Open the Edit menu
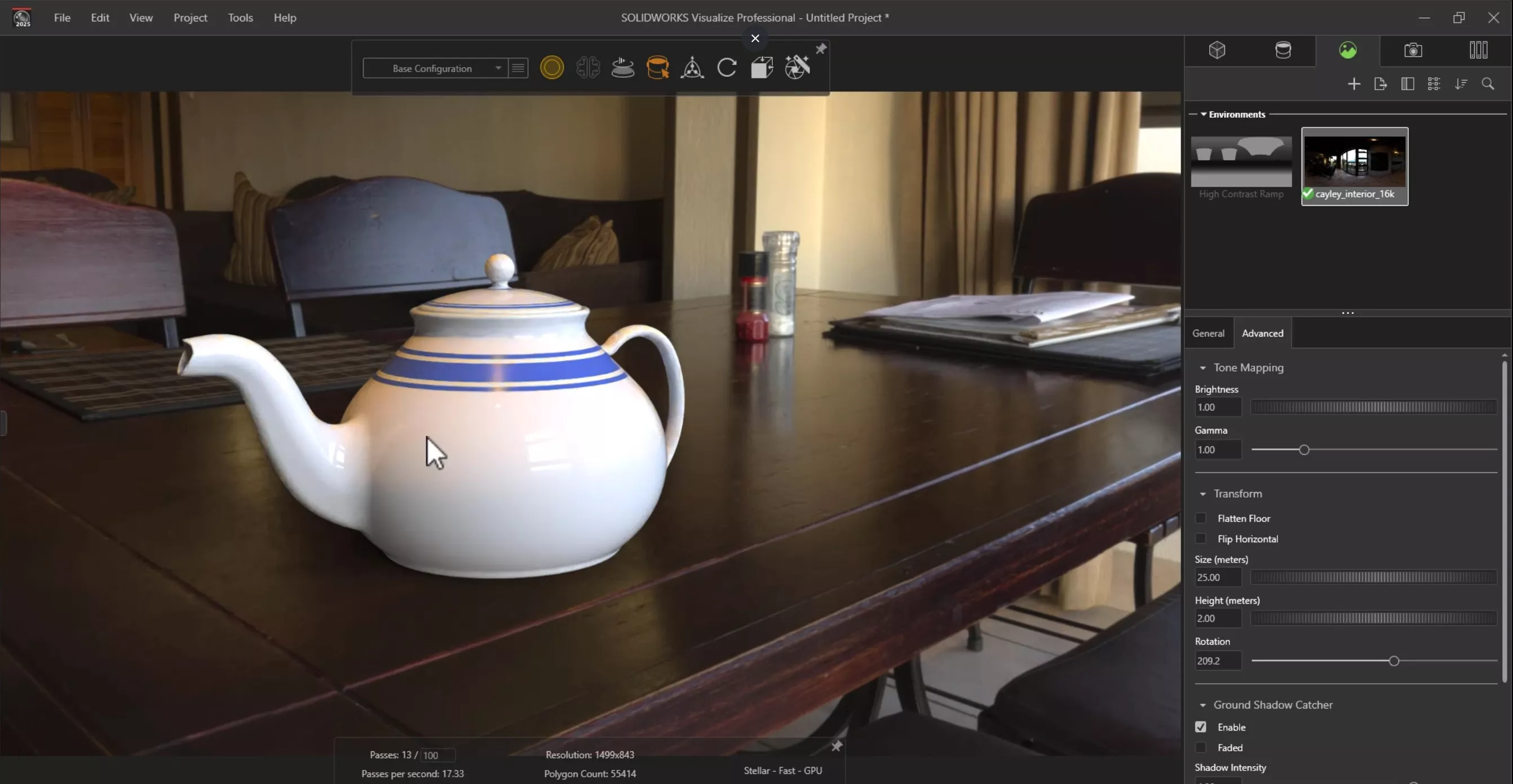Image resolution: width=1513 pixels, height=784 pixels. click(100, 17)
